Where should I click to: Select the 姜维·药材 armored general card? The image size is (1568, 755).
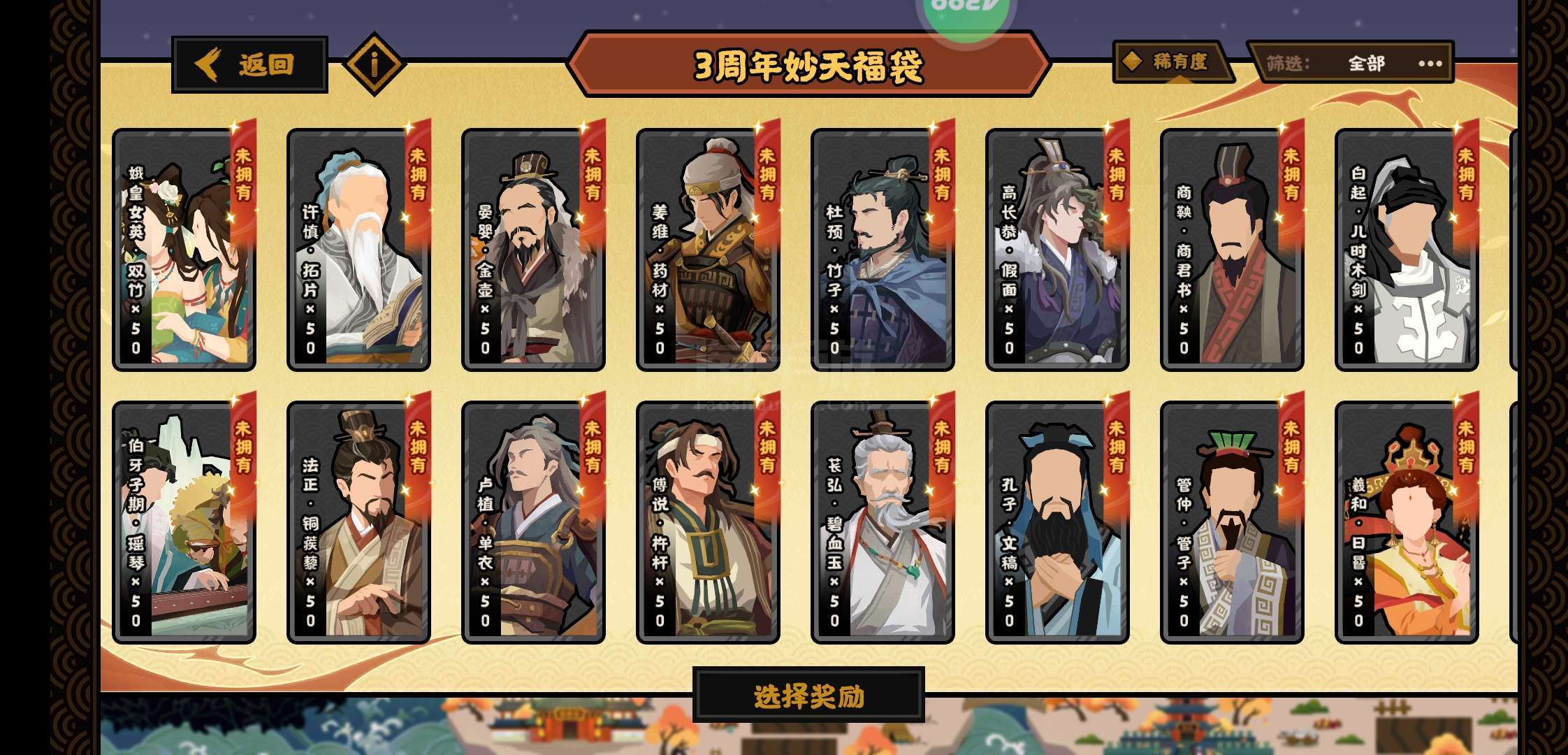(708, 250)
